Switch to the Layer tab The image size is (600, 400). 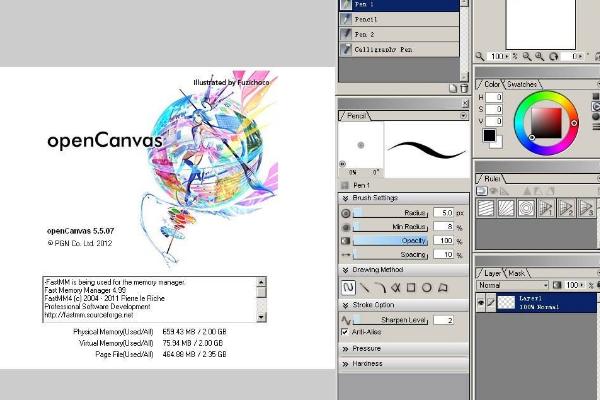(x=491, y=273)
